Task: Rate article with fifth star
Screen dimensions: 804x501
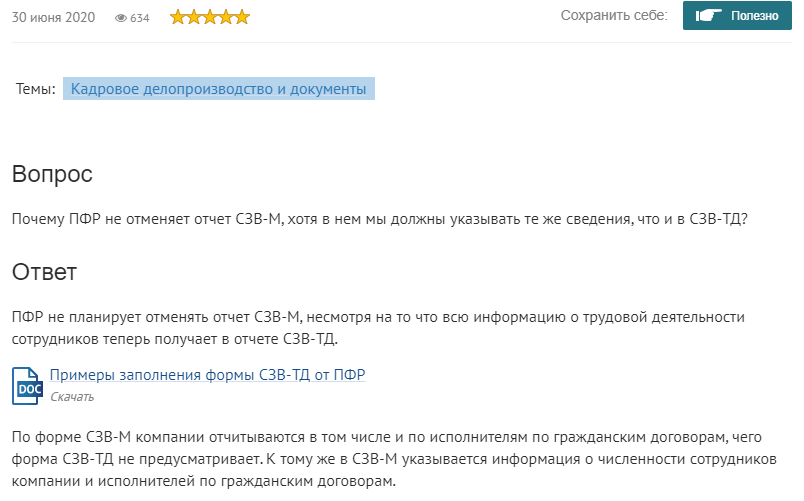Action: (242, 17)
